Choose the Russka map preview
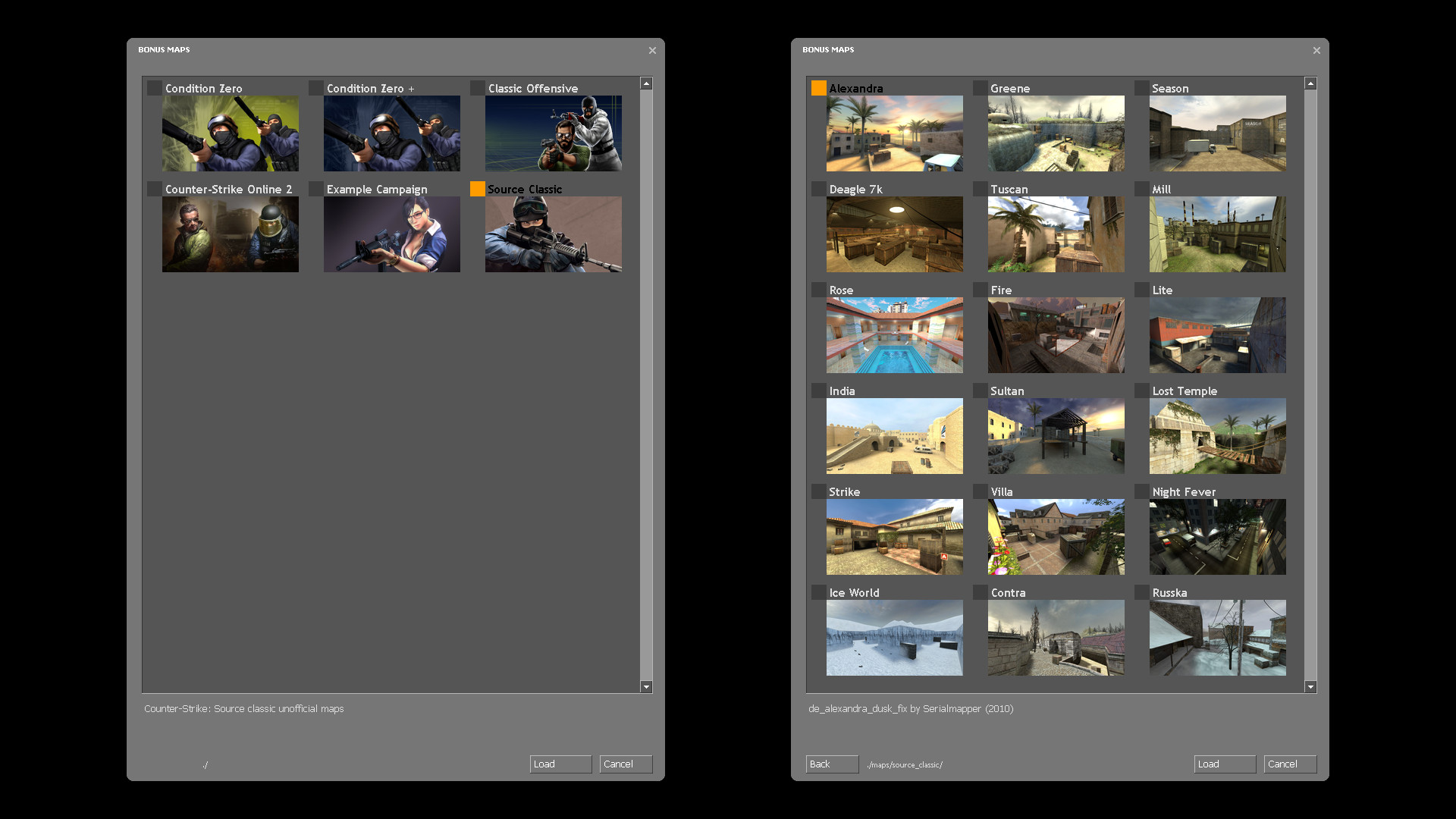 point(1218,638)
